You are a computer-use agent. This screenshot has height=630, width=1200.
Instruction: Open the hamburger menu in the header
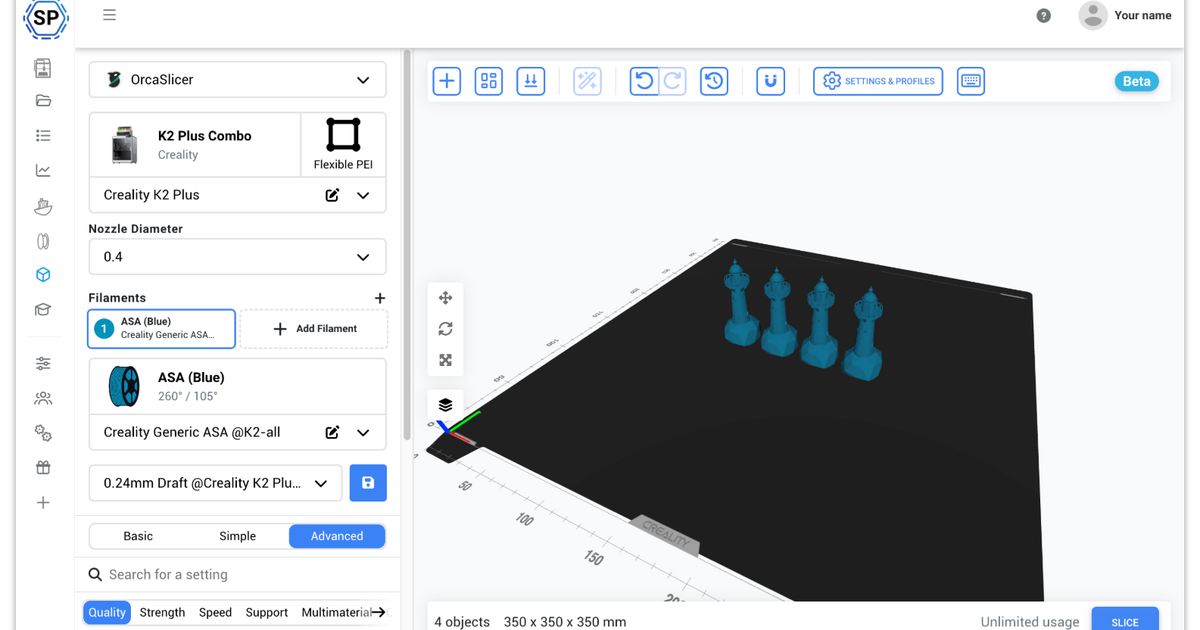coord(109,15)
